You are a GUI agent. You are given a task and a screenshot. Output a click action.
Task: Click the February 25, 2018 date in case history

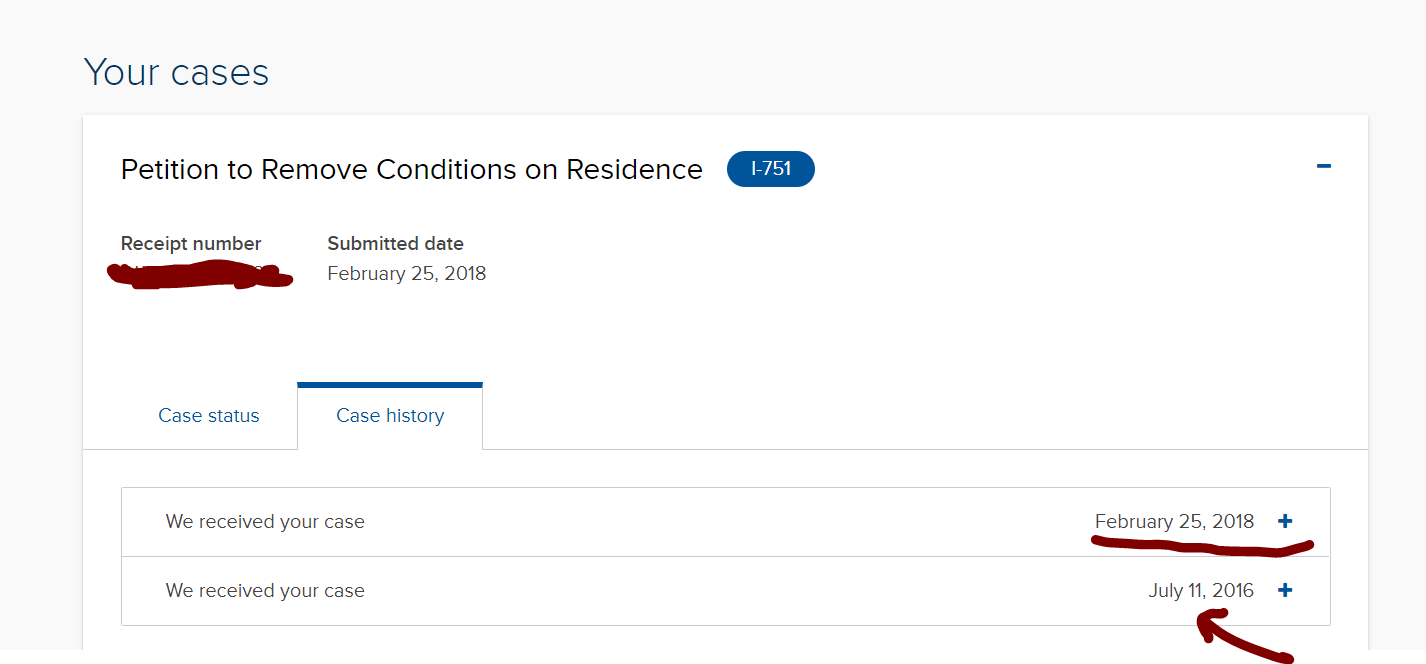1174,521
